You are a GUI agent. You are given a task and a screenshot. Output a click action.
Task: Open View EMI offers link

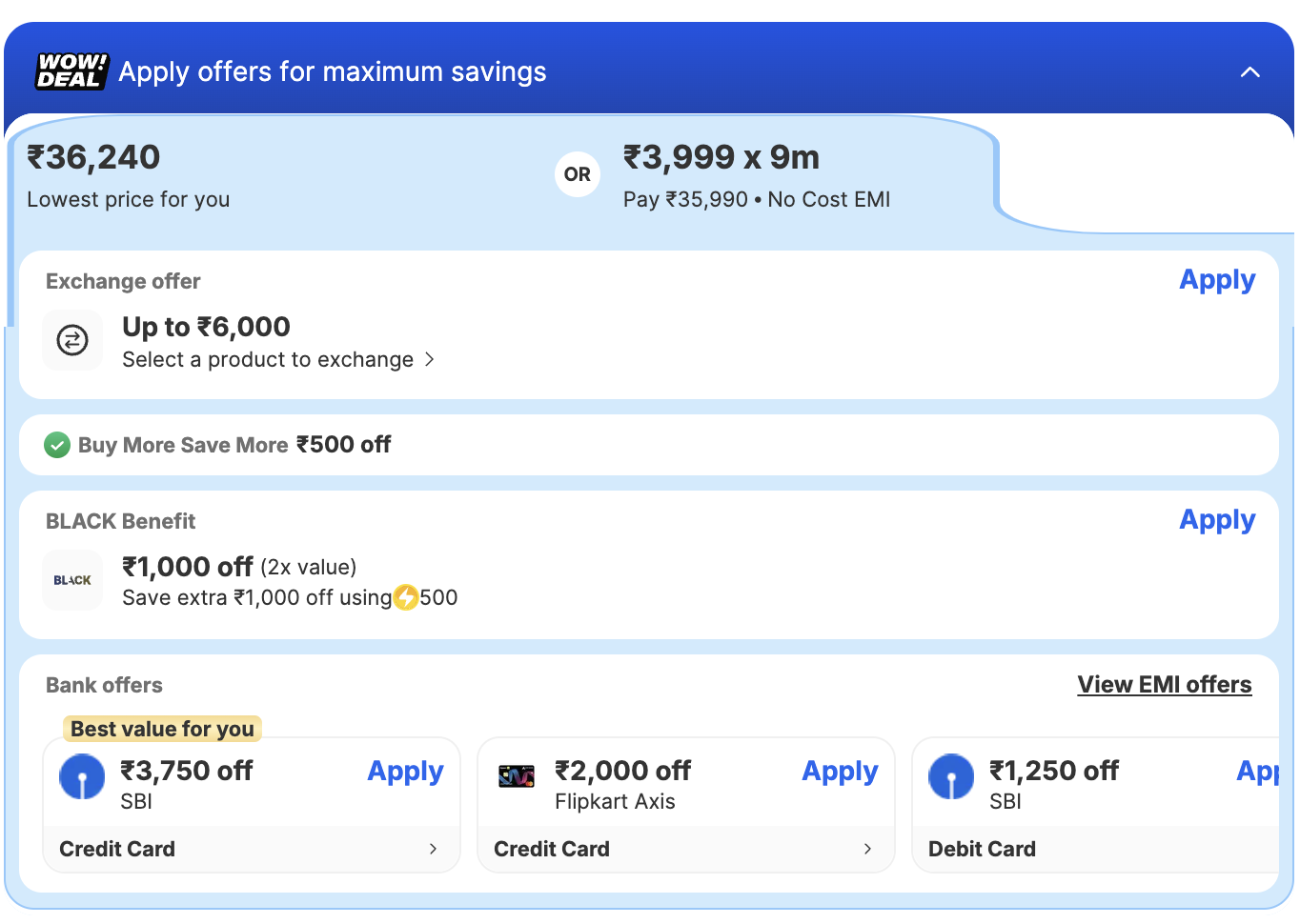[x=1165, y=685]
